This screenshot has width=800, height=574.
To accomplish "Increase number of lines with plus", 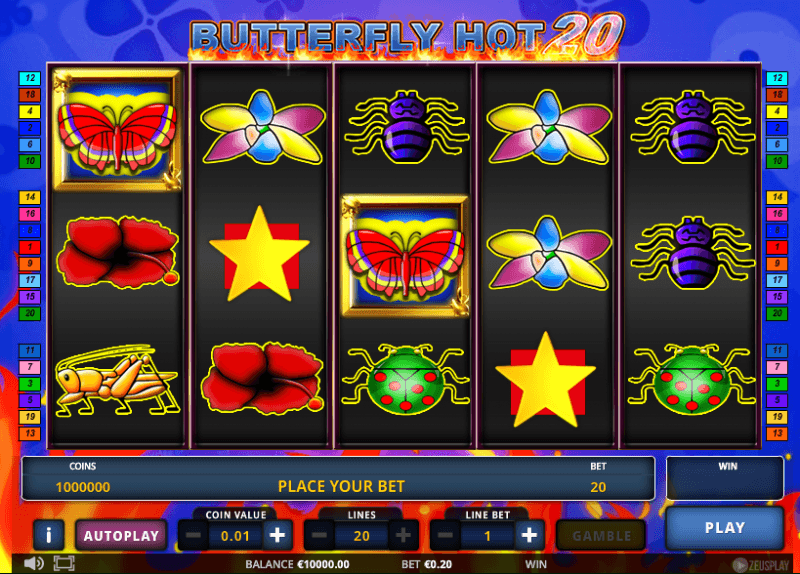I will [x=403, y=536].
